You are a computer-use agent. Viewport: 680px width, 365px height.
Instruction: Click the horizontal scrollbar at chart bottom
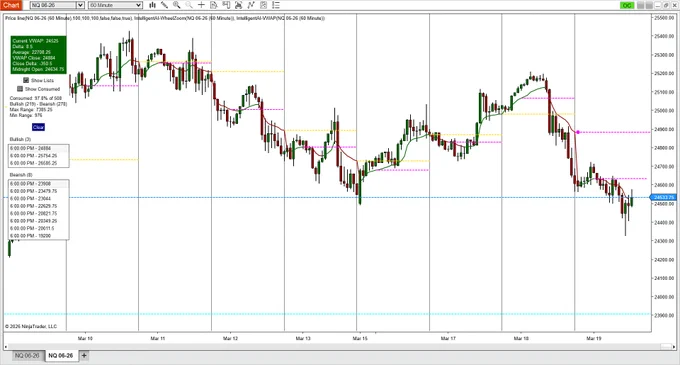point(339,346)
